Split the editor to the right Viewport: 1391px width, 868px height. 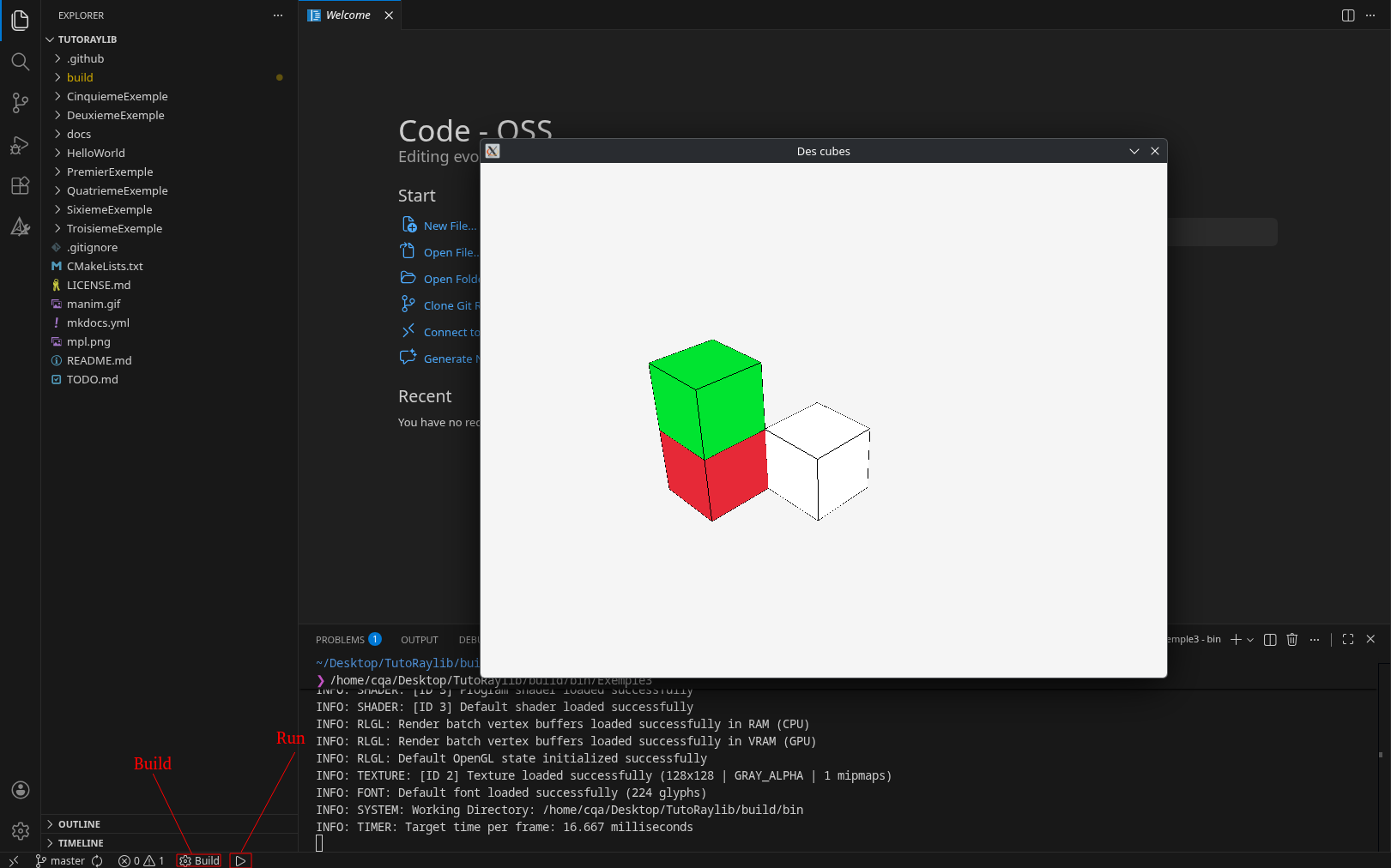click(1348, 15)
